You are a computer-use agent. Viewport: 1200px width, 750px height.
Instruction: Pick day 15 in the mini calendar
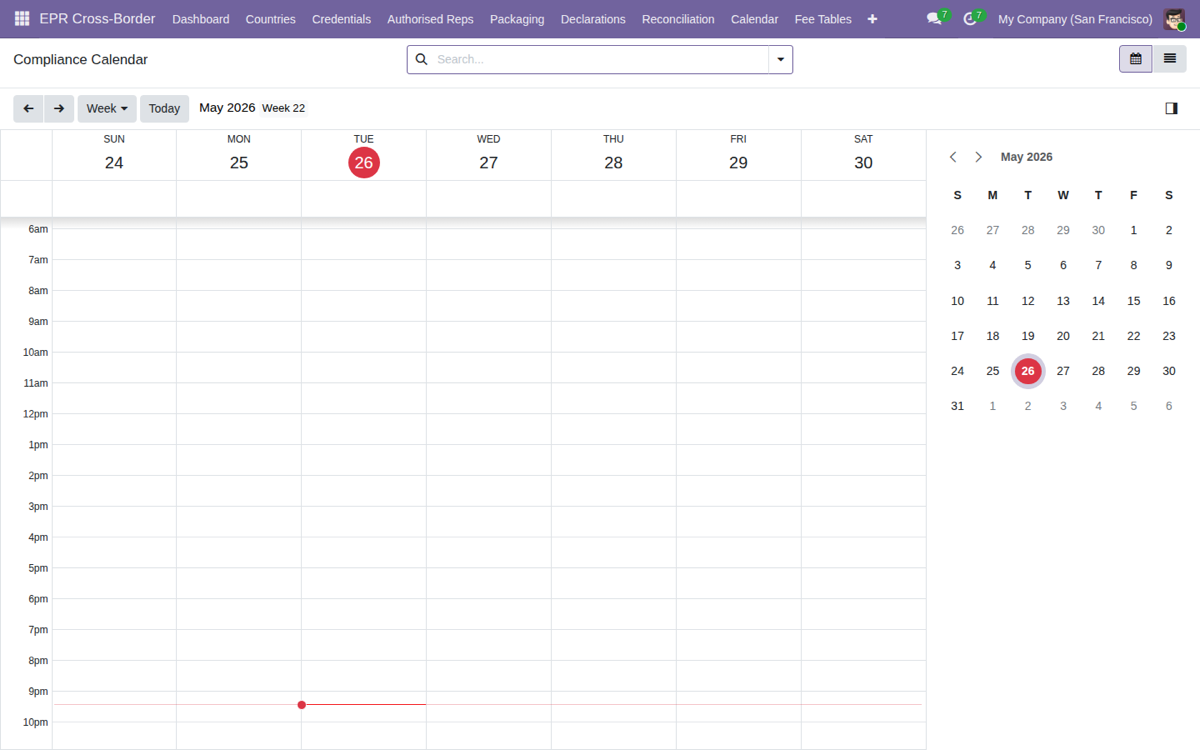[x=1134, y=301]
